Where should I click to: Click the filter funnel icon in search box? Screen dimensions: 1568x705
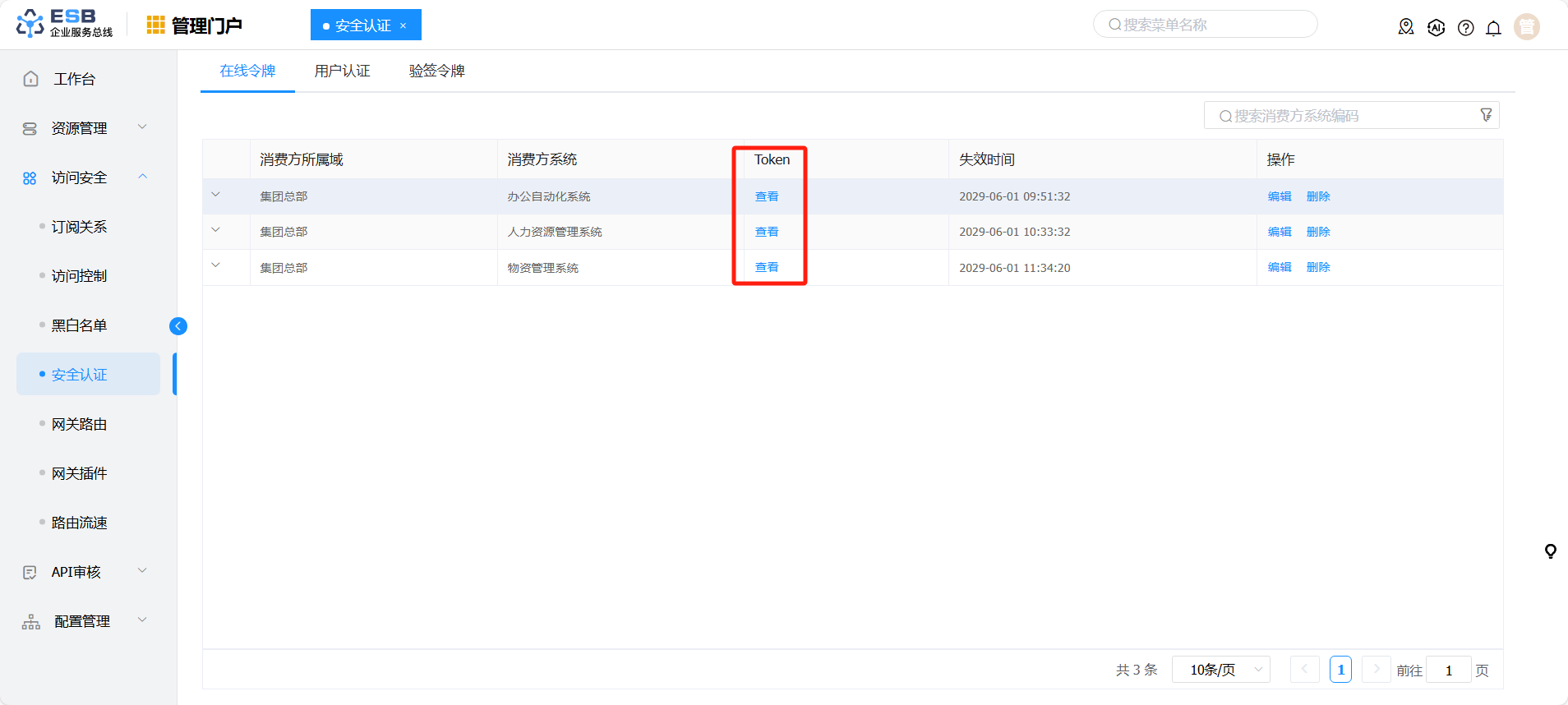tap(1486, 115)
